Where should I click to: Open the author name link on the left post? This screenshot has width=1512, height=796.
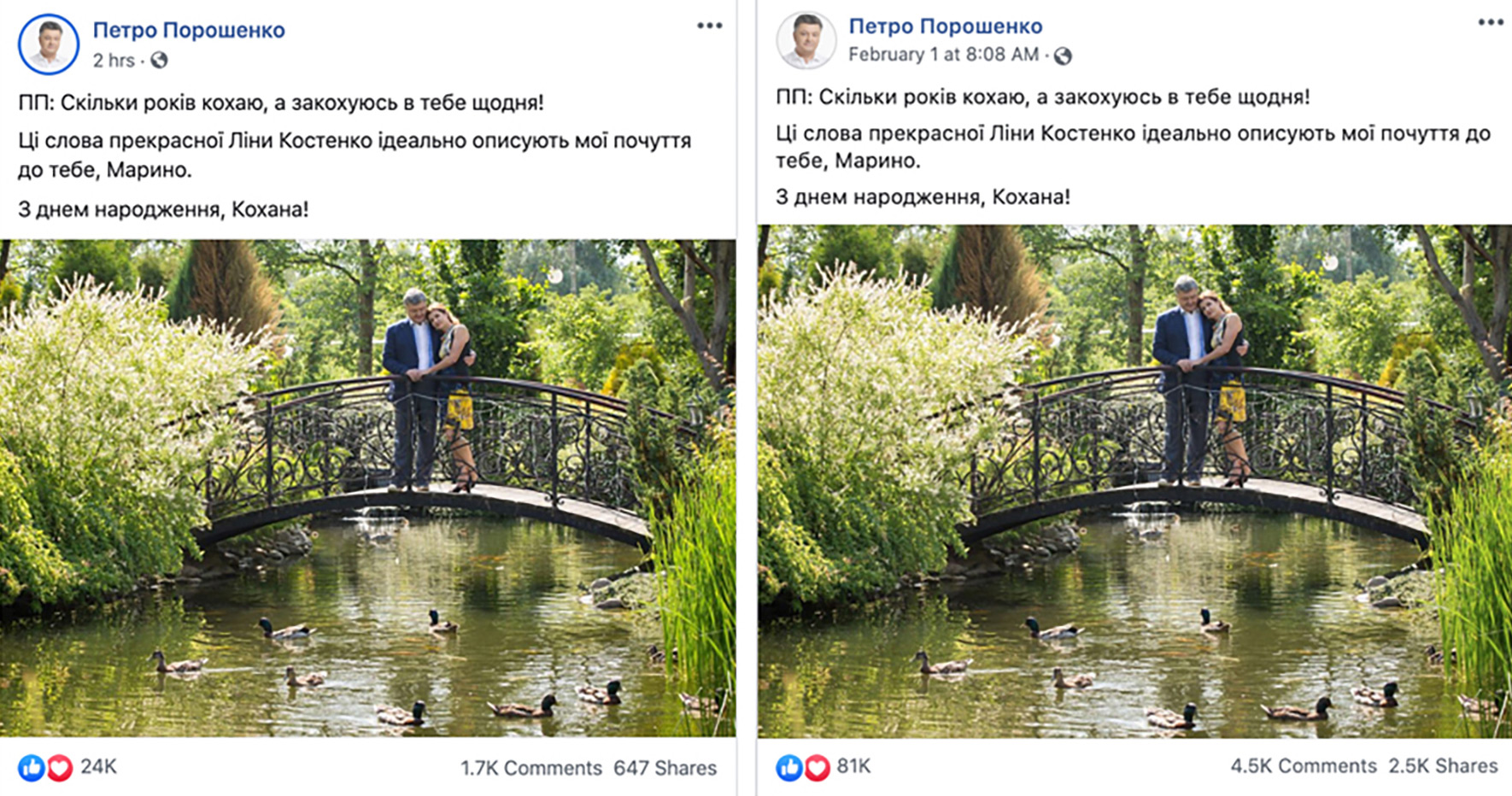click(x=189, y=30)
